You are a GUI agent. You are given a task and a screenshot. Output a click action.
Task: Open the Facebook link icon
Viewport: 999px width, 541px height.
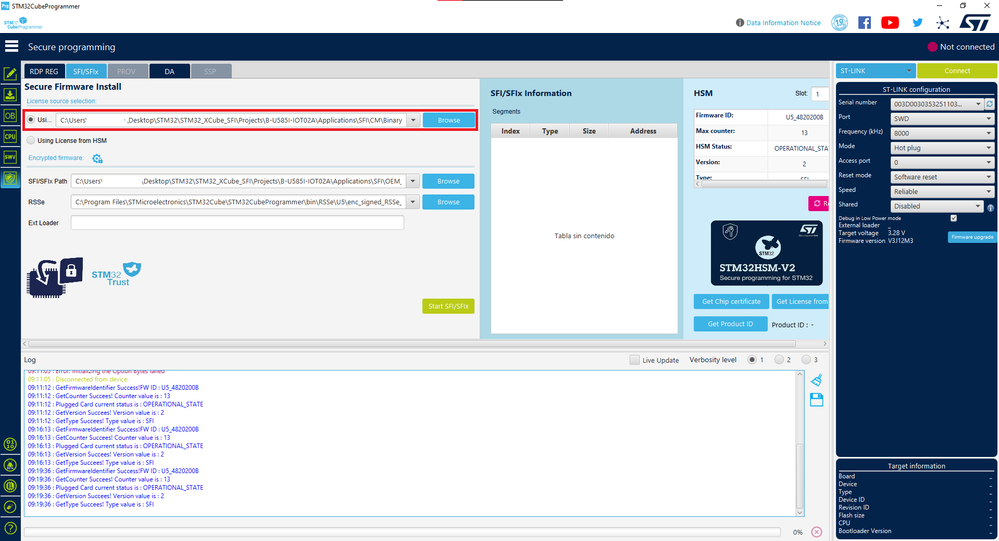[x=865, y=22]
